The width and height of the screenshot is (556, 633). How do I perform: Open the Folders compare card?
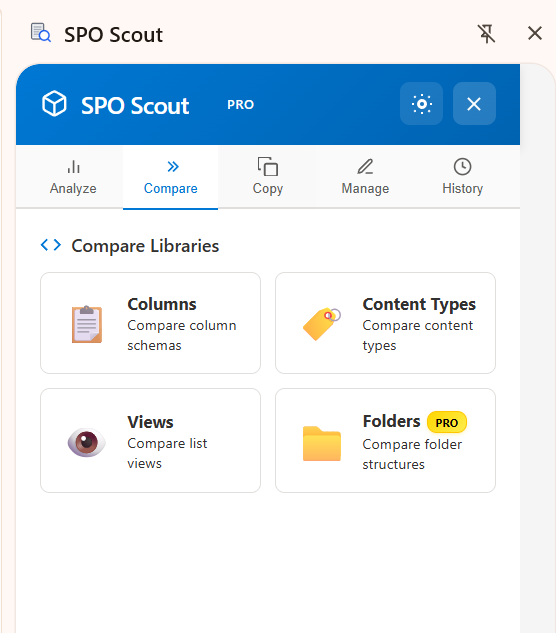click(x=385, y=440)
